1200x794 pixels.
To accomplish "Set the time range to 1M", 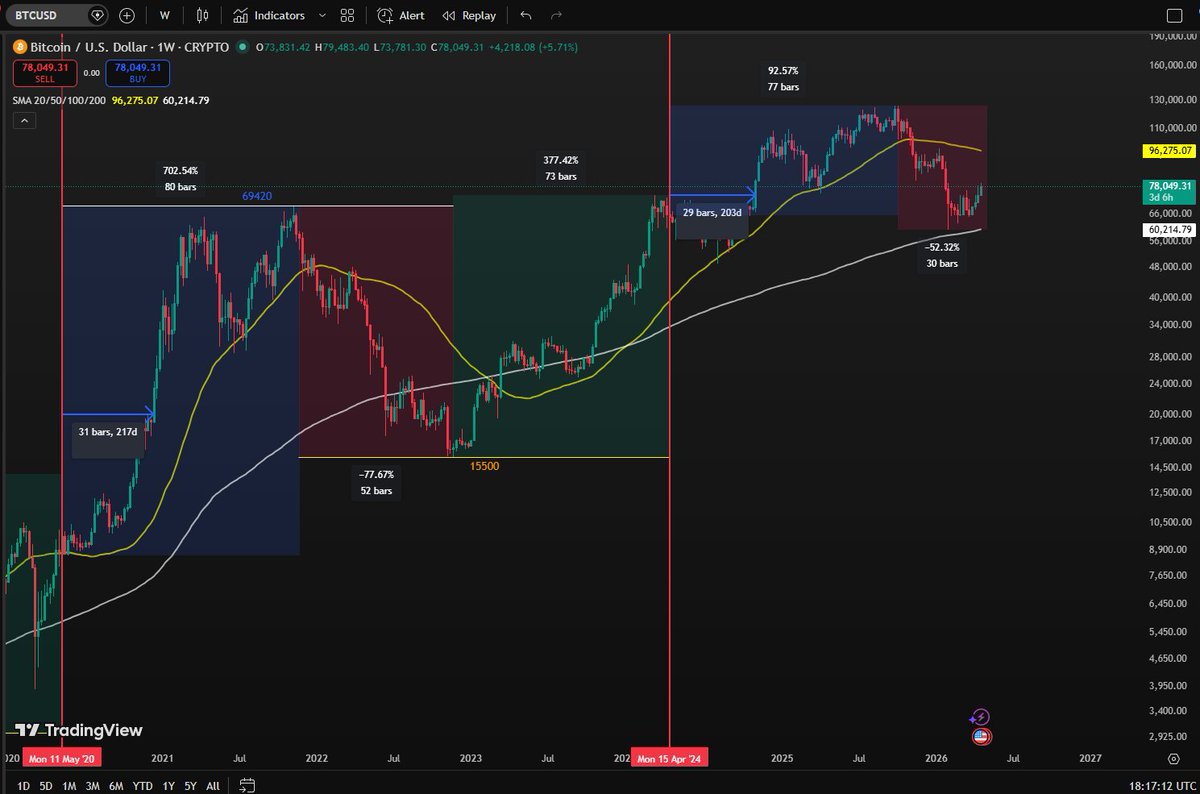I will tap(69, 786).
